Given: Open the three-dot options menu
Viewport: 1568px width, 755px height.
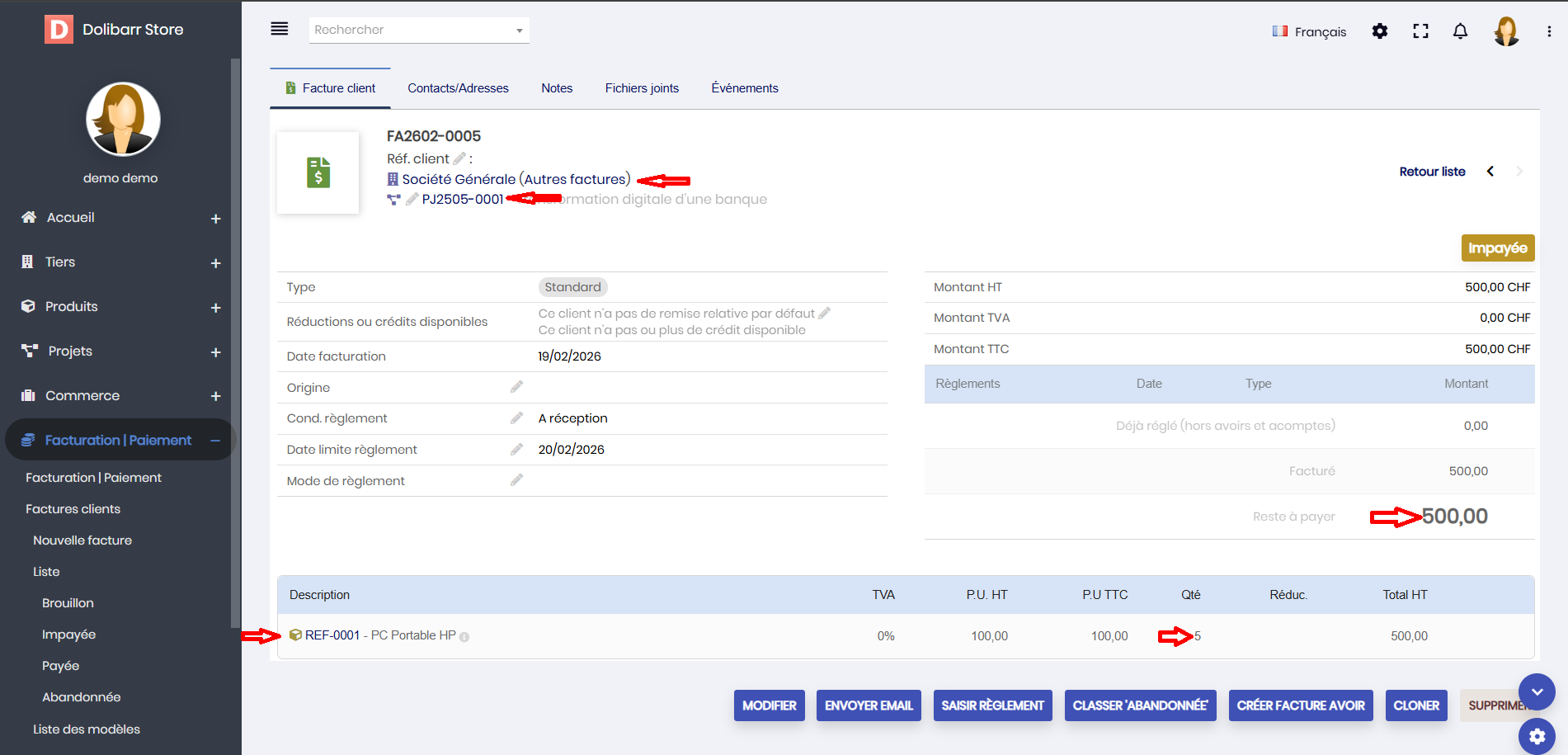Looking at the screenshot, I should [x=1548, y=31].
